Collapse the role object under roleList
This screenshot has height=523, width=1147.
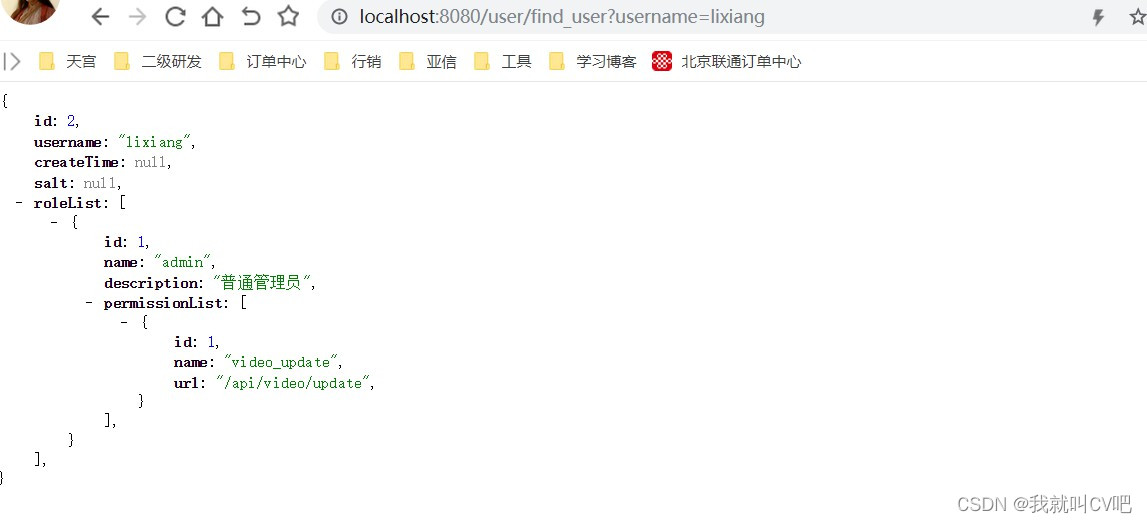[x=54, y=222]
